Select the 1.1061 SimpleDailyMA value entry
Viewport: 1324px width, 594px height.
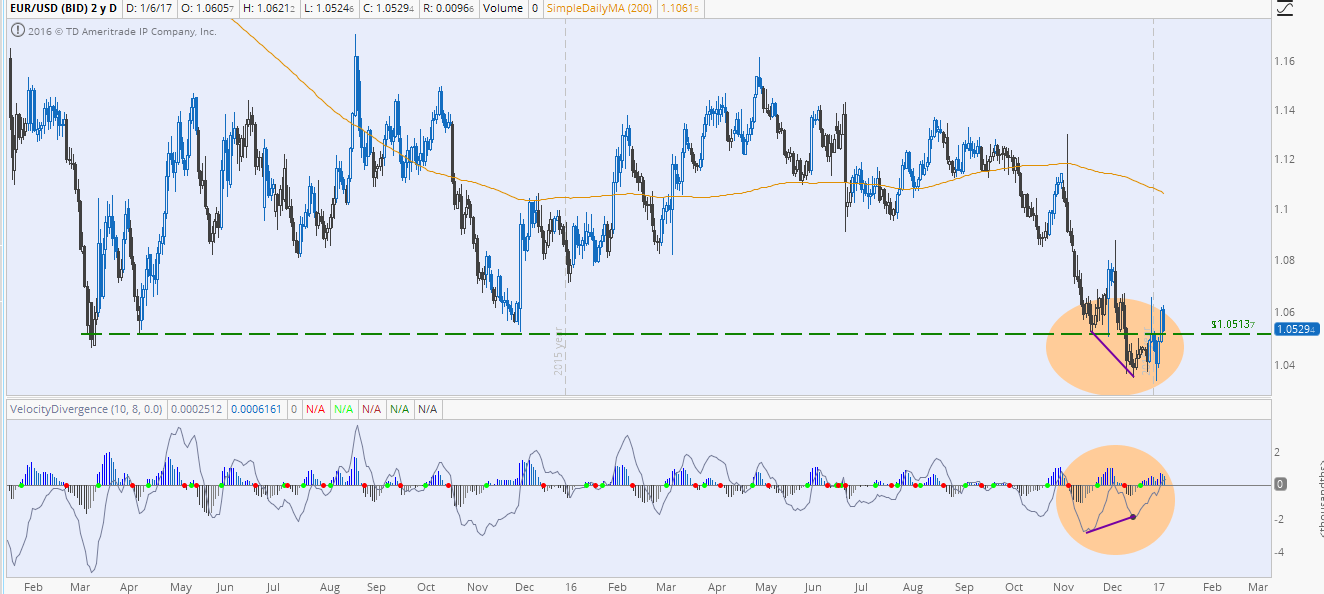(678, 8)
